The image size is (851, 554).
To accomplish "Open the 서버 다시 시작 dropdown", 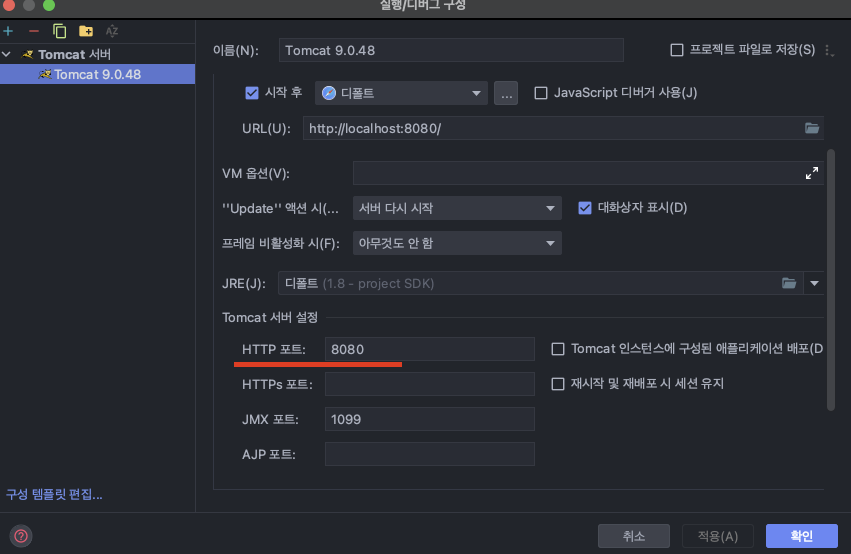I will pyautogui.click(x=457, y=208).
